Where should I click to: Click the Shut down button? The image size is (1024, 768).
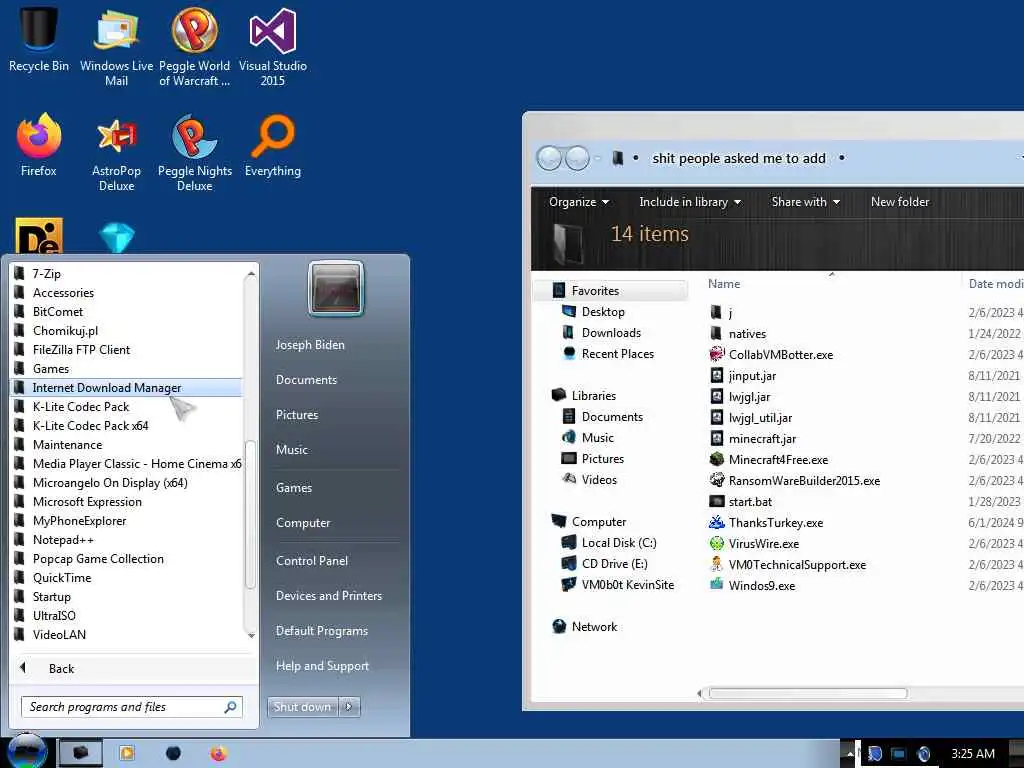[x=303, y=707]
